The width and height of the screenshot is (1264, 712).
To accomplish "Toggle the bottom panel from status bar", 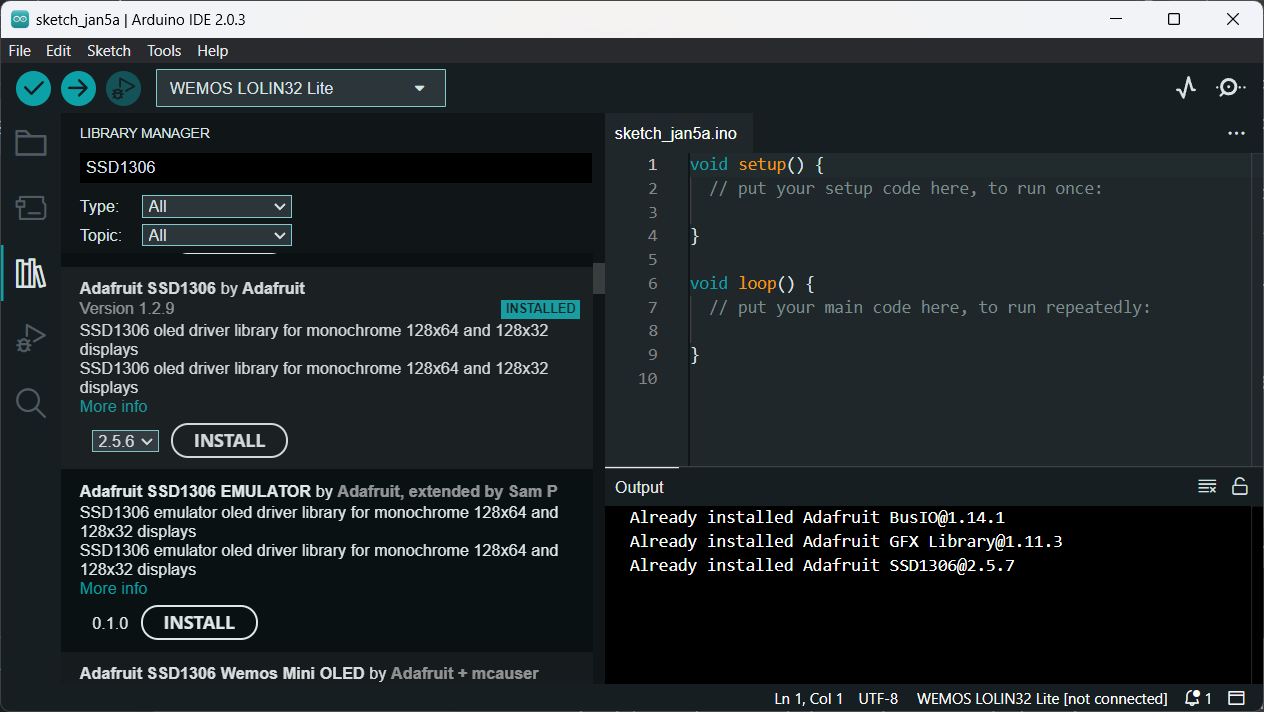I will click(x=1237, y=698).
